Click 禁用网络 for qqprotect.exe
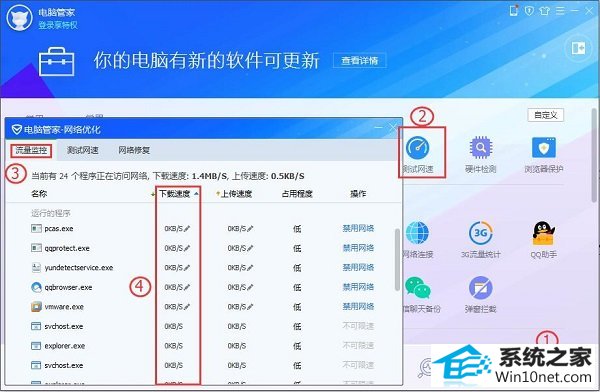 [x=358, y=248]
